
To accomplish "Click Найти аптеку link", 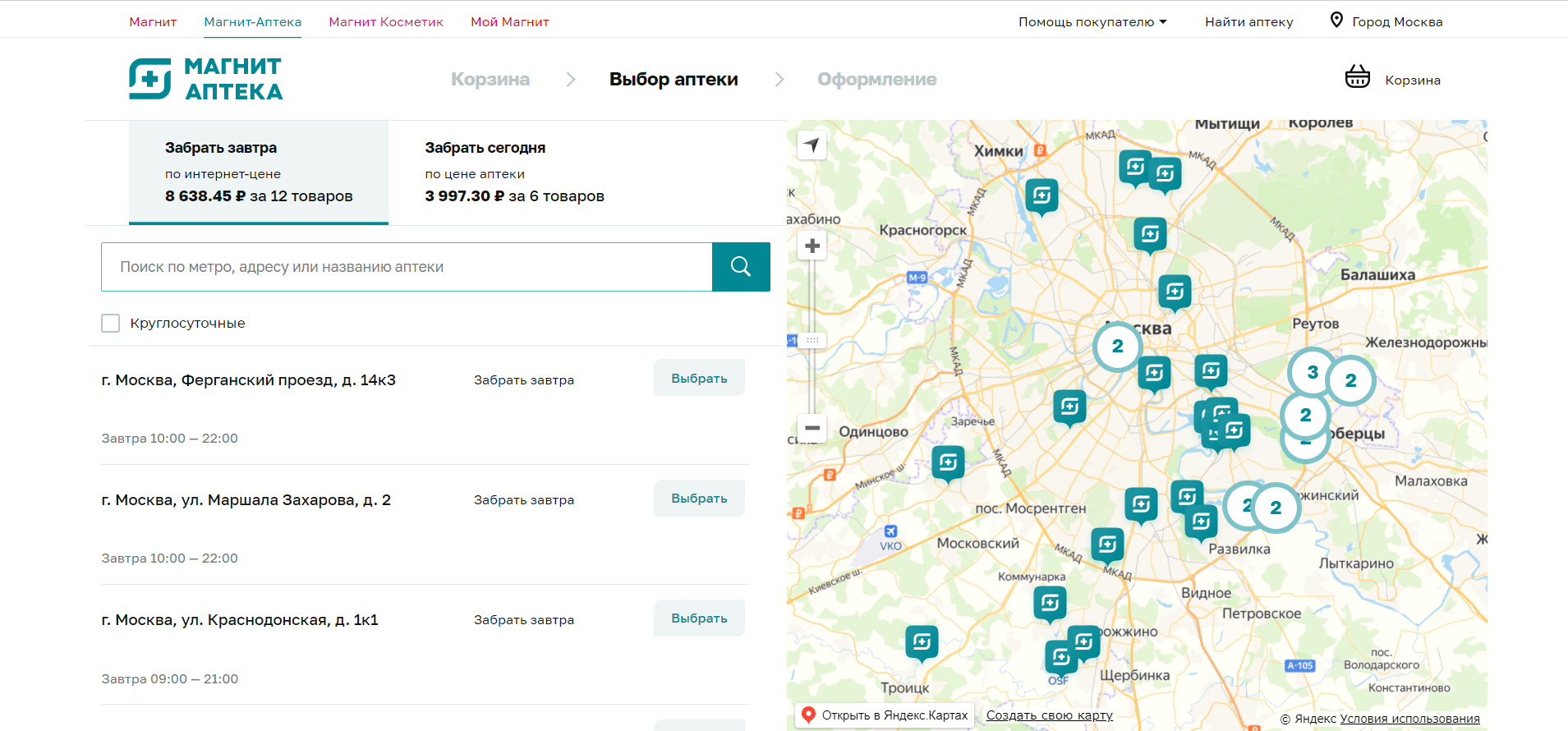I will 1249,22.
